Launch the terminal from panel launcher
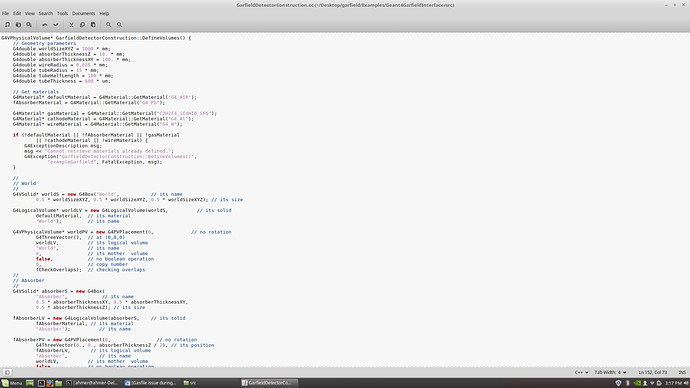Image resolution: width=690 pixels, height=388 pixels. [41, 383]
